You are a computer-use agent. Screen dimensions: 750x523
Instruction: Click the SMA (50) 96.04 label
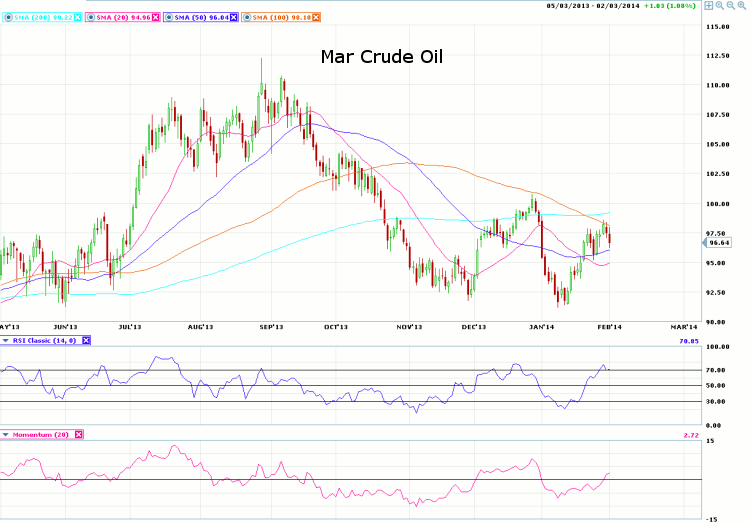point(202,17)
